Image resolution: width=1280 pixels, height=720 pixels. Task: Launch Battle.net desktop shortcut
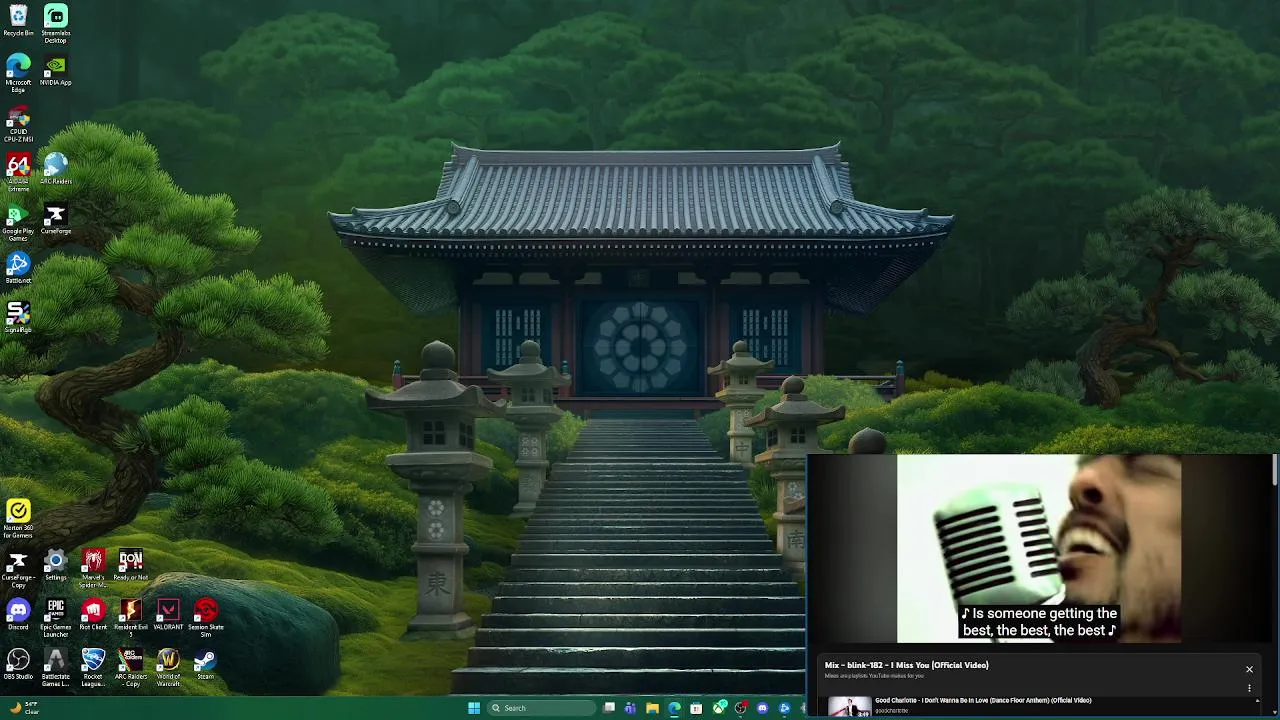18,269
